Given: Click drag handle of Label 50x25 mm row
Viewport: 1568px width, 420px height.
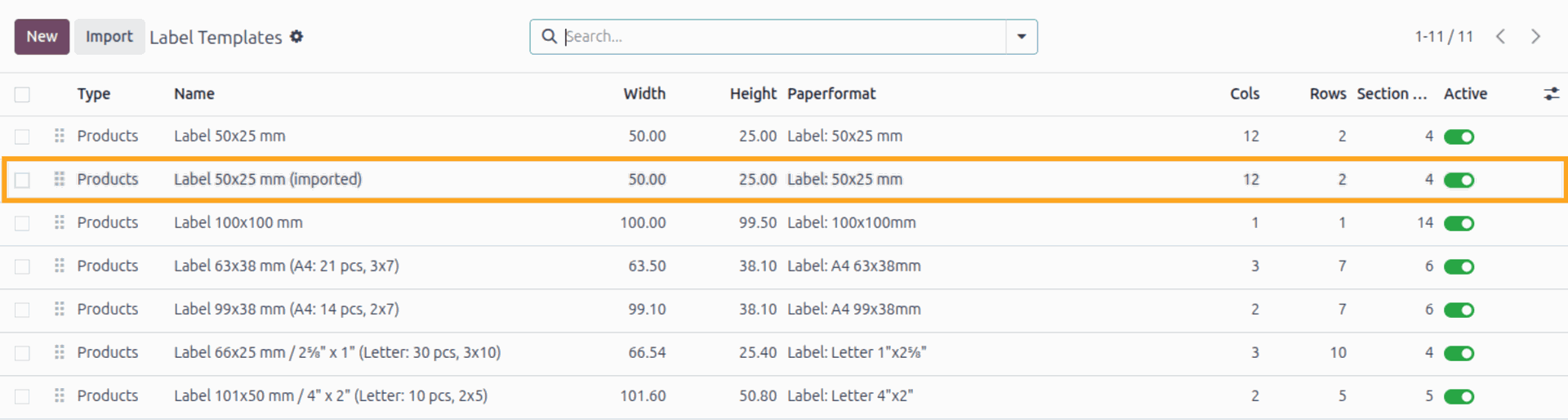Looking at the screenshot, I should 59,136.
